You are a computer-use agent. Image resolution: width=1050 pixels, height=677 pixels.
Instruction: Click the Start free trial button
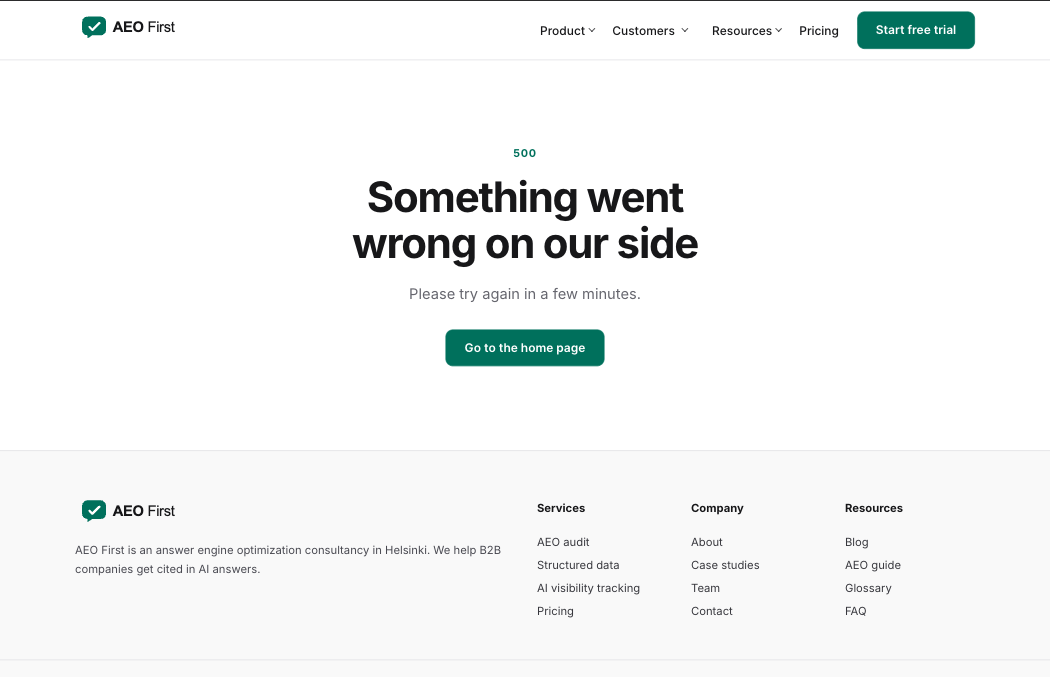(x=916, y=30)
